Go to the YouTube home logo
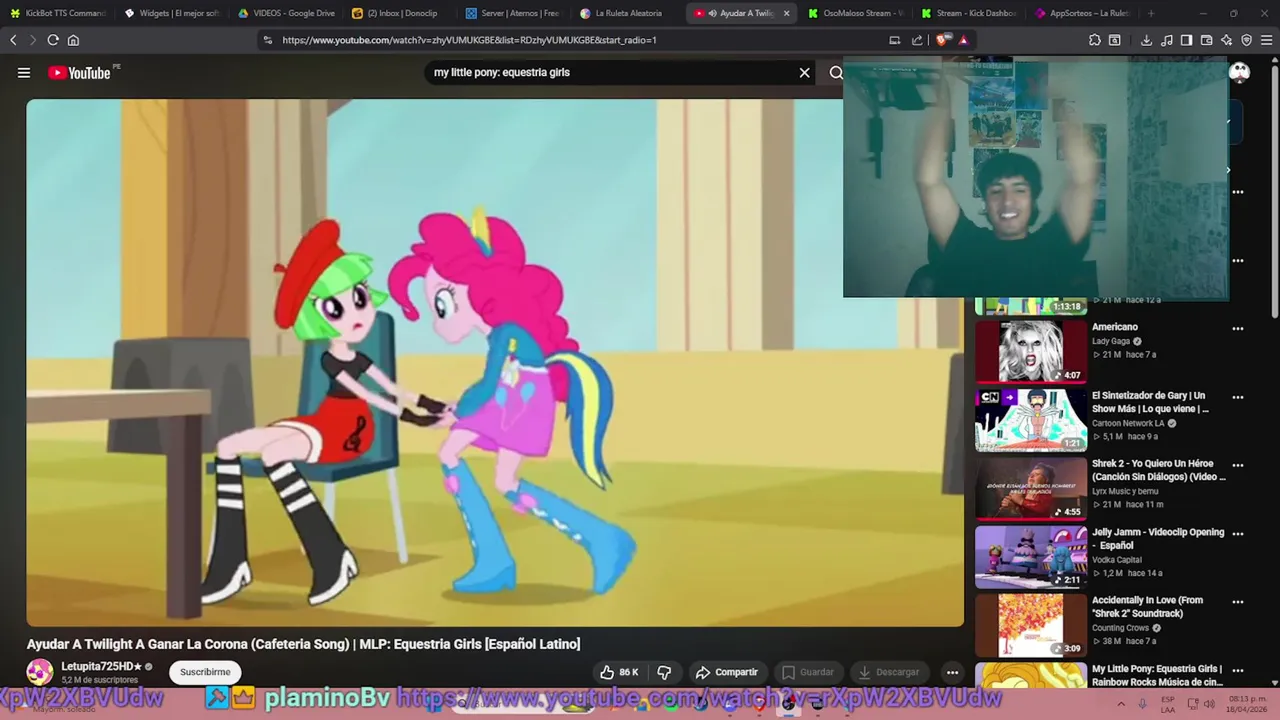 [79, 73]
